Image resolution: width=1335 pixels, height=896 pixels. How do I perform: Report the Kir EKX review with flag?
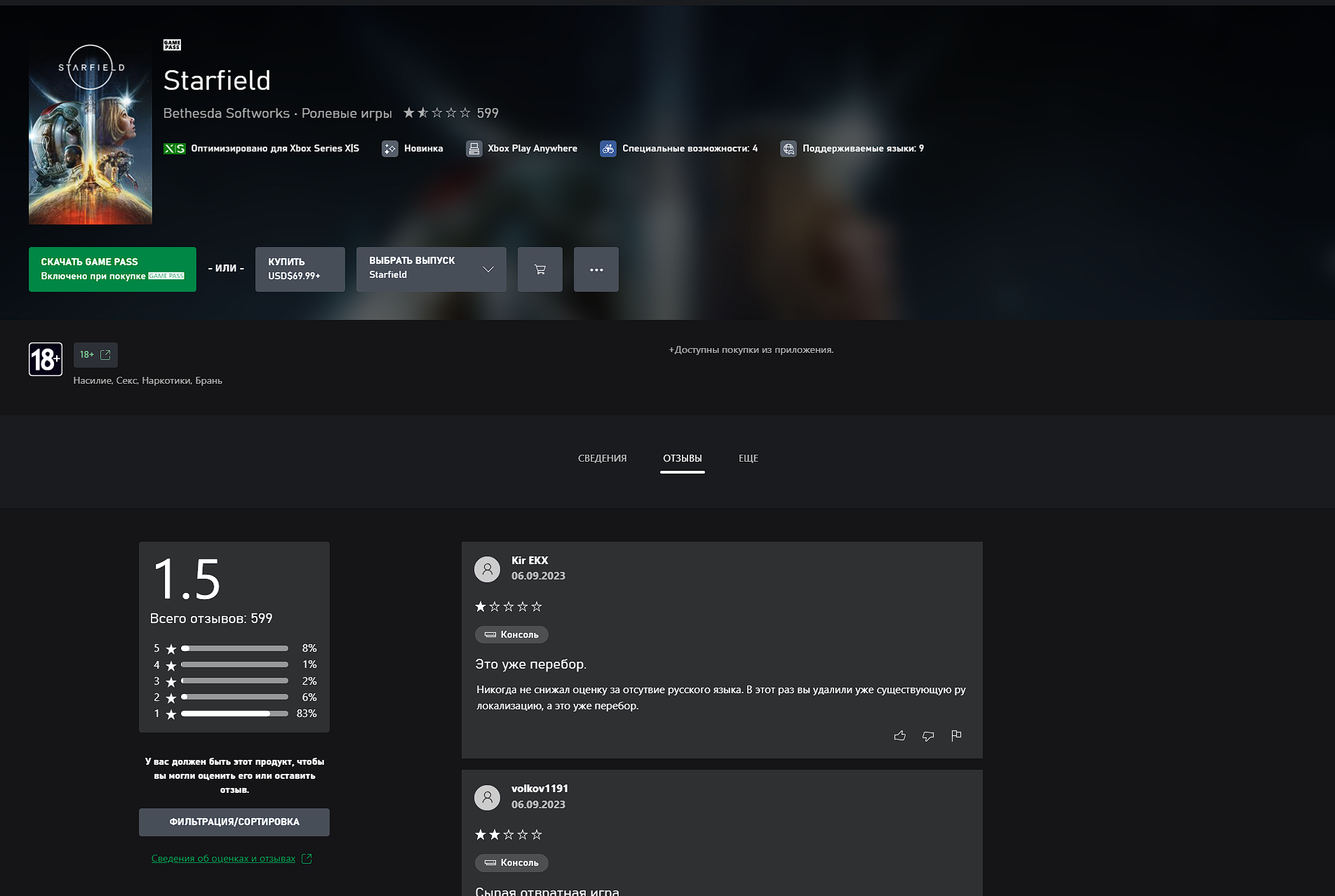click(x=955, y=735)
